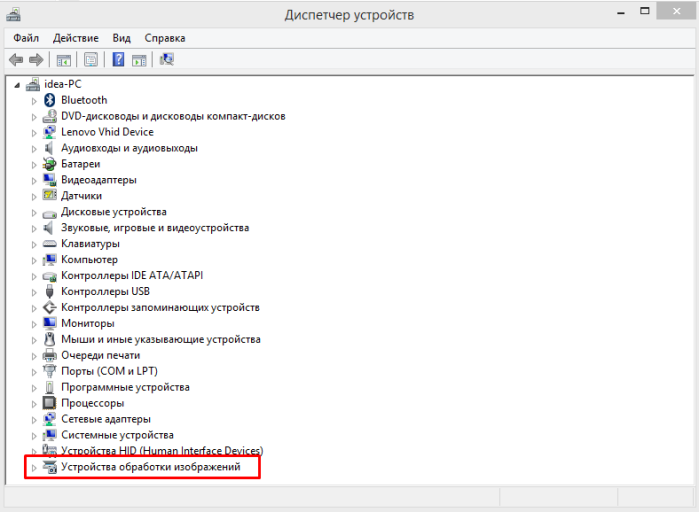Go forward with the right arrow toolbar button
The image size is (699, 512).
pos(36,60)
